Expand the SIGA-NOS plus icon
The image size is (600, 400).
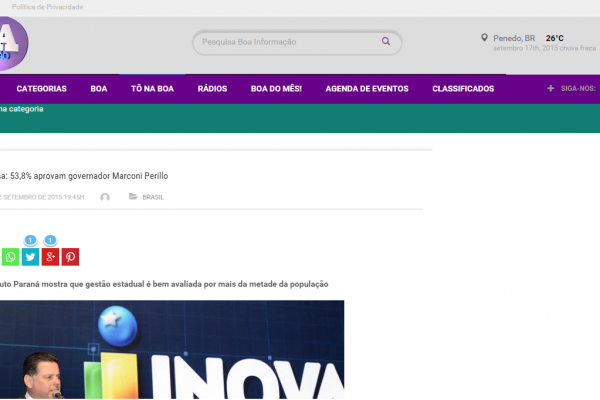pyautogui.click(x=550, y=88)
